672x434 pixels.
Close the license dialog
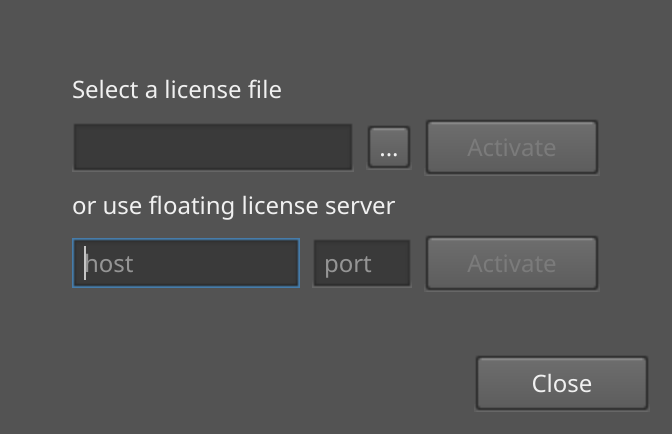click(561, 383)
